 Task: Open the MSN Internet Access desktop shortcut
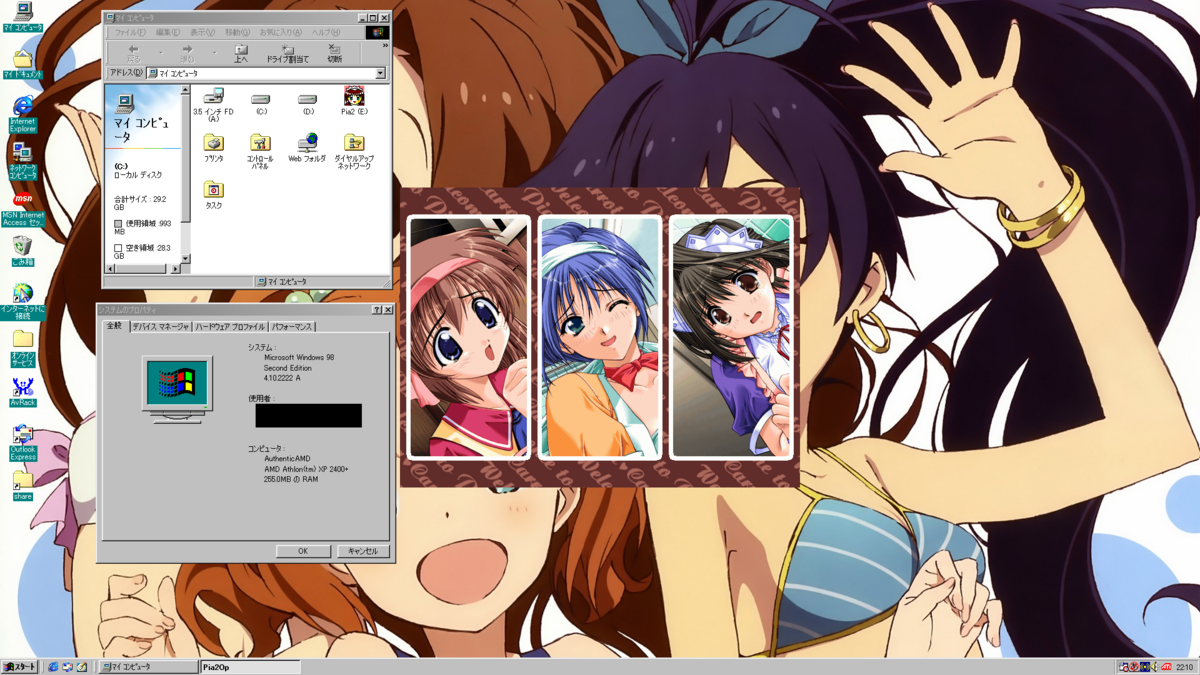[x=22, y=208]
